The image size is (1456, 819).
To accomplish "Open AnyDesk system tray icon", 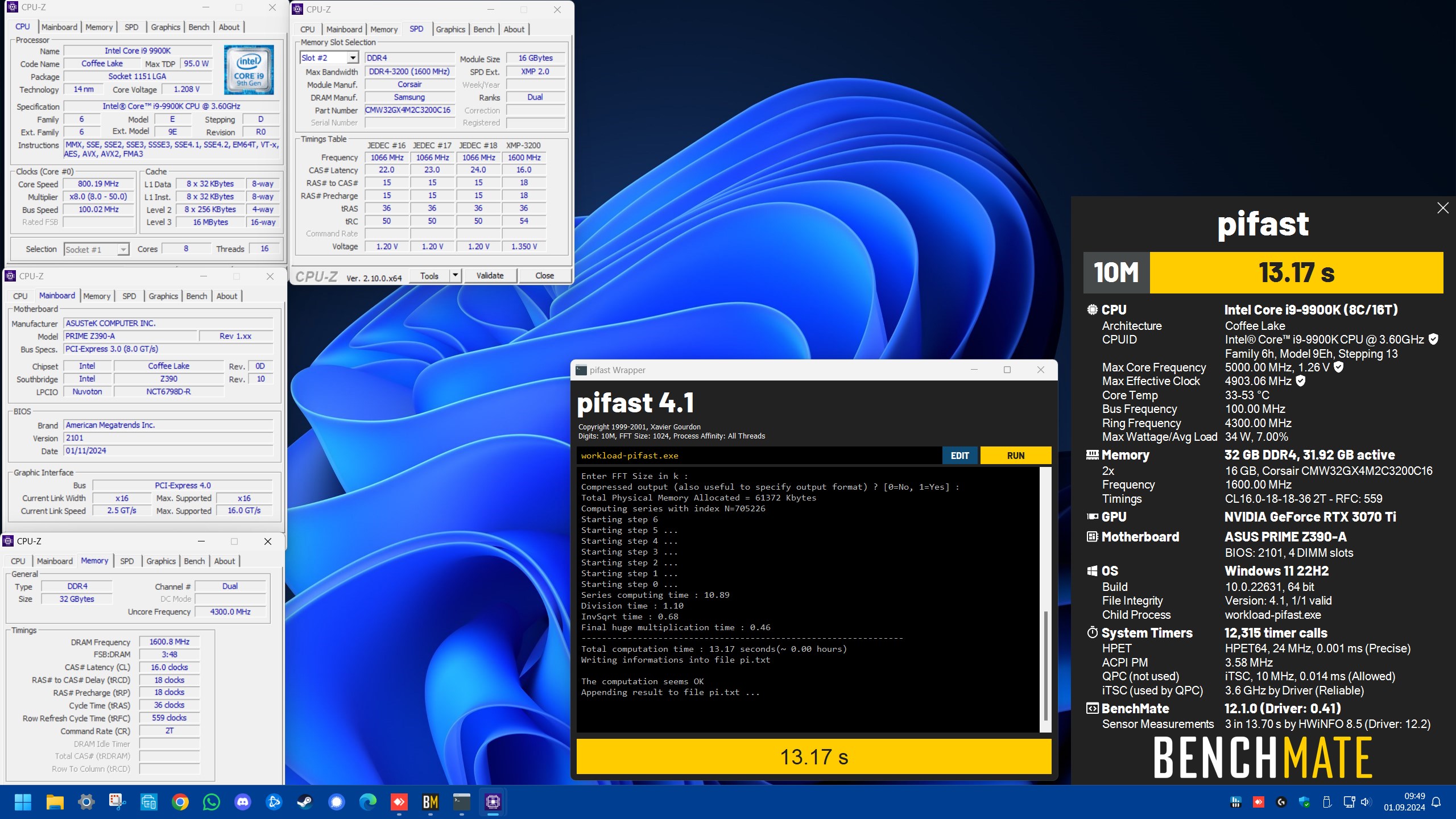I will click(x=1259, y=802).
